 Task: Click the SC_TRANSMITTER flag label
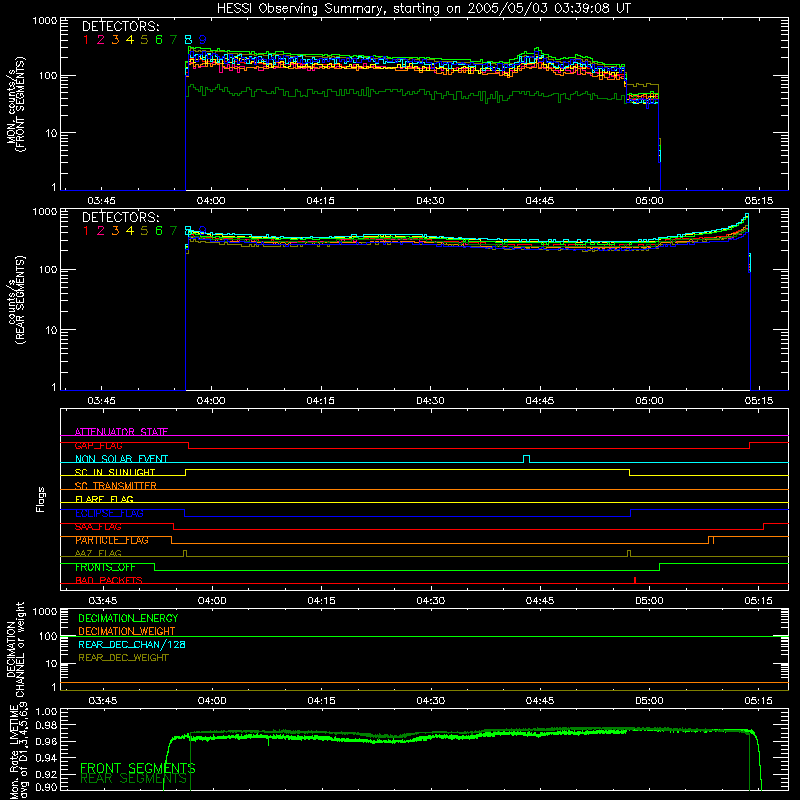click(116, 485)
